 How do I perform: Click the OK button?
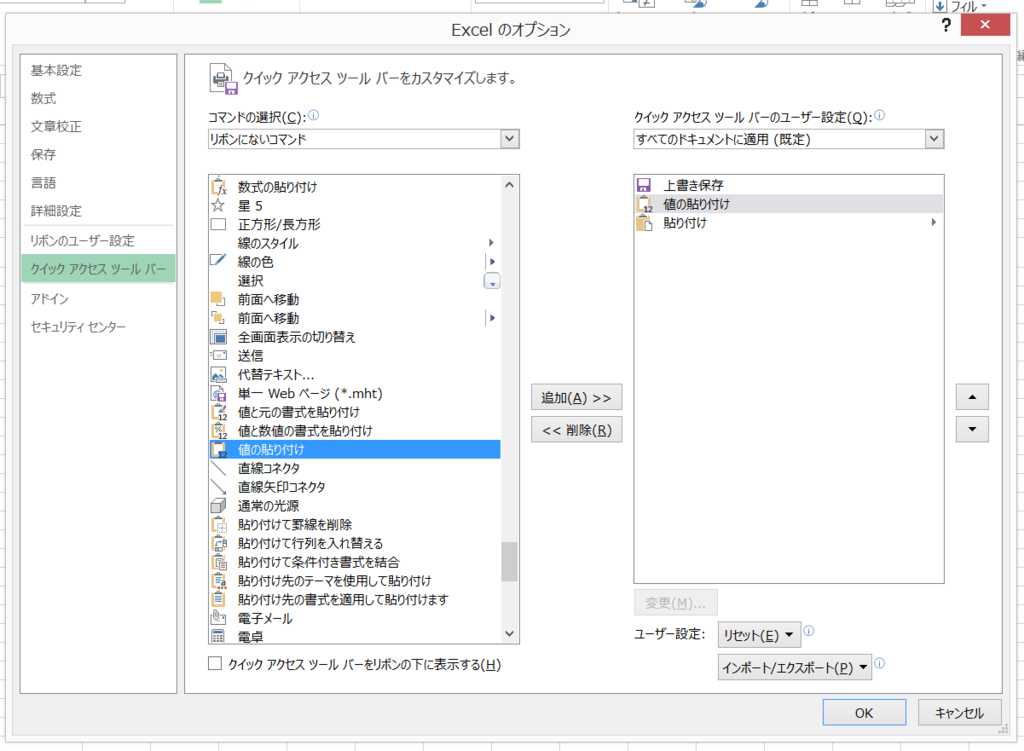(864, 712)
